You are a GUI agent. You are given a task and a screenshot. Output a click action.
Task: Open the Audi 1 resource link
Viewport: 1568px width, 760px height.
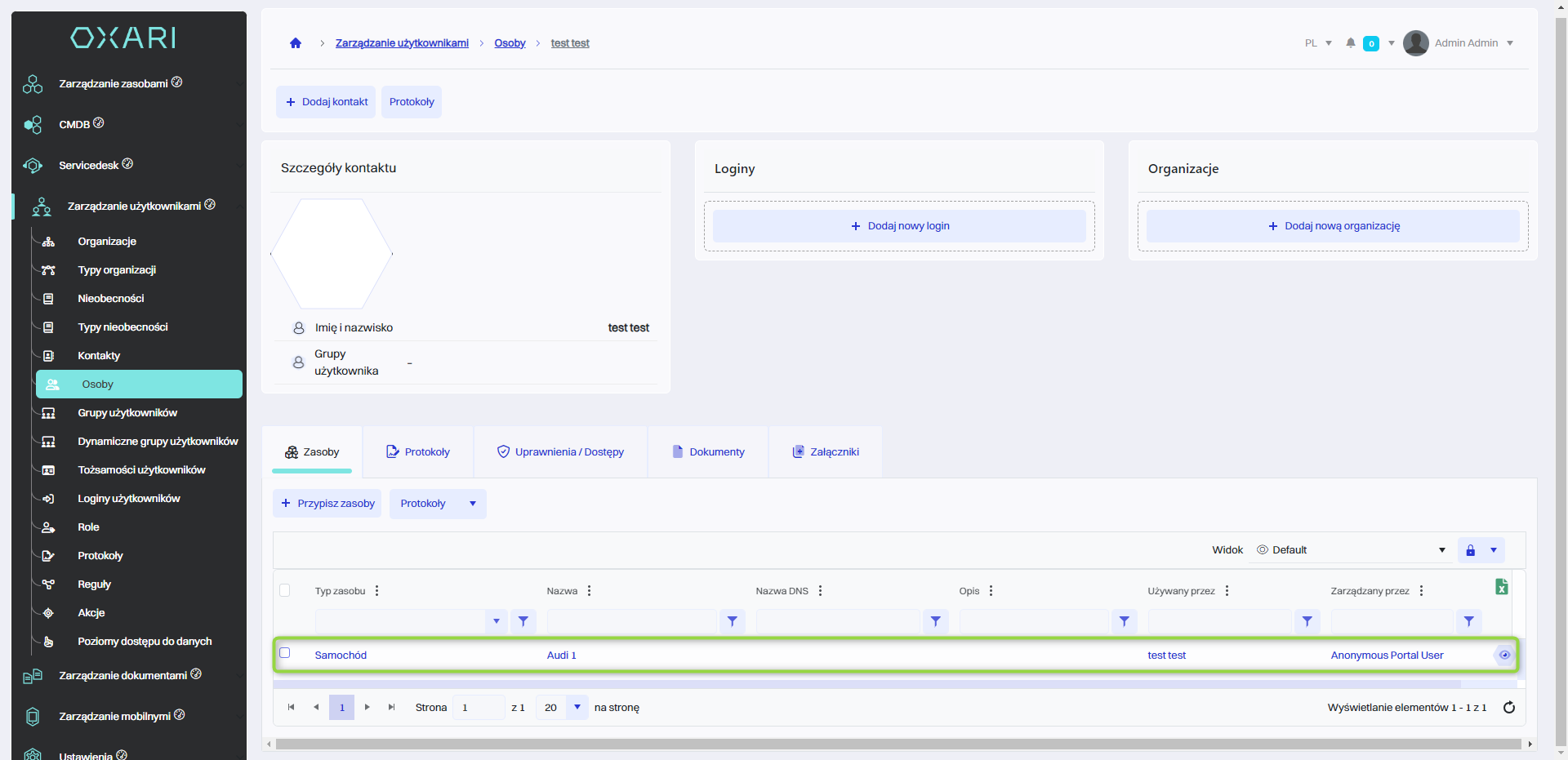point(561,656)
